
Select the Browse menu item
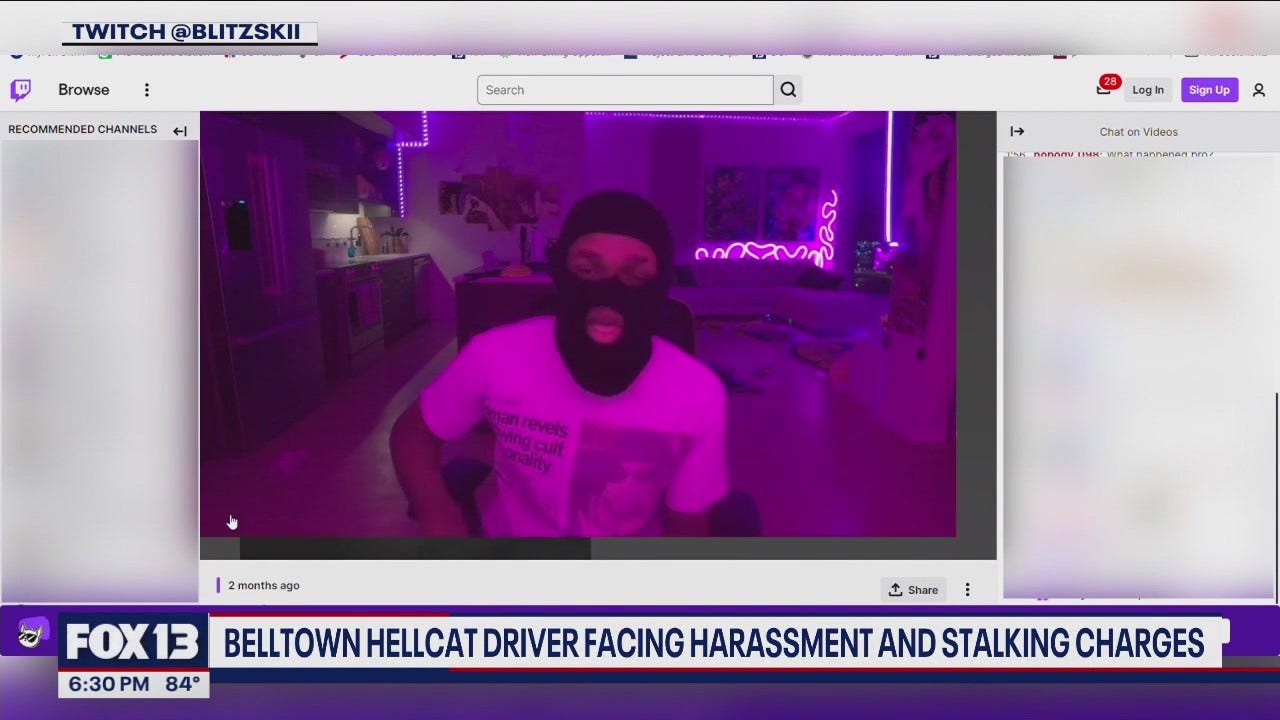coord(83,89)
